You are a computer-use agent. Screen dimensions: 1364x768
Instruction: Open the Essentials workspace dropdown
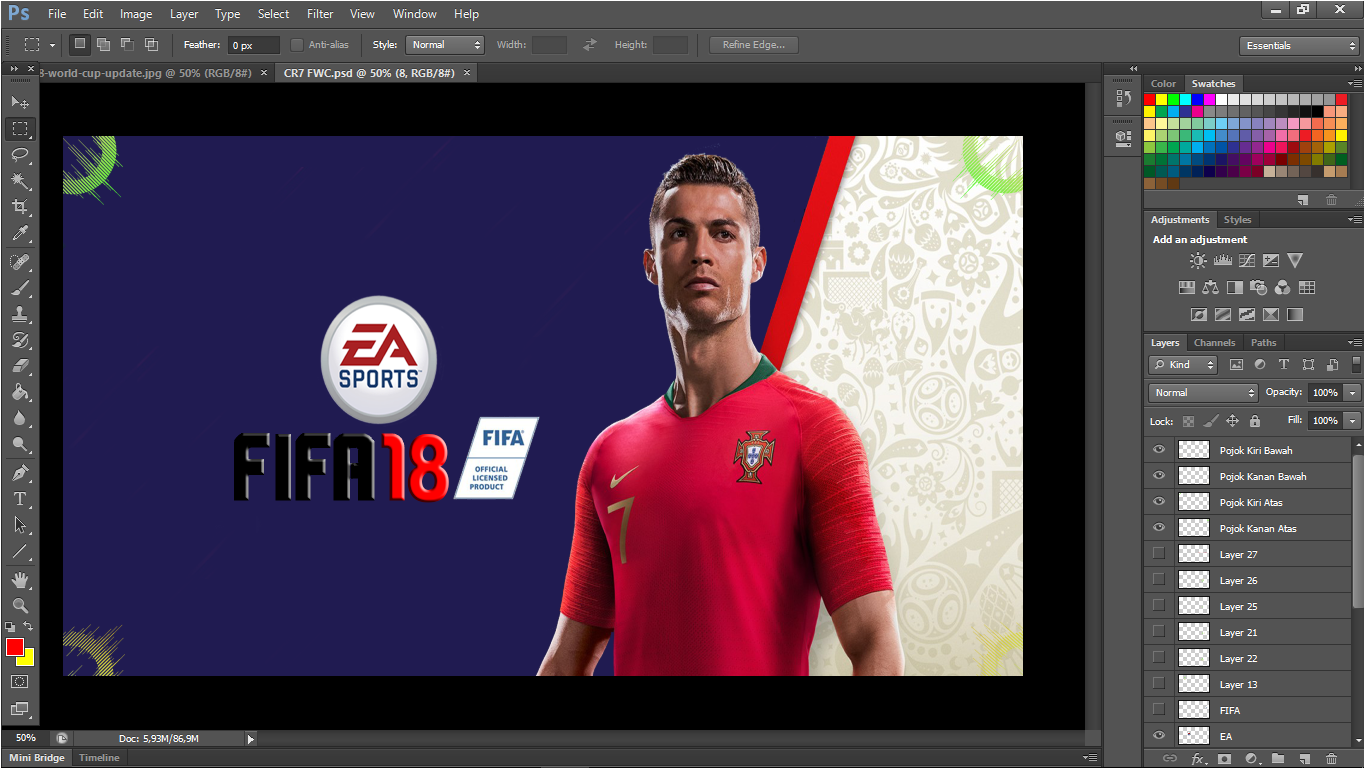1299,46
